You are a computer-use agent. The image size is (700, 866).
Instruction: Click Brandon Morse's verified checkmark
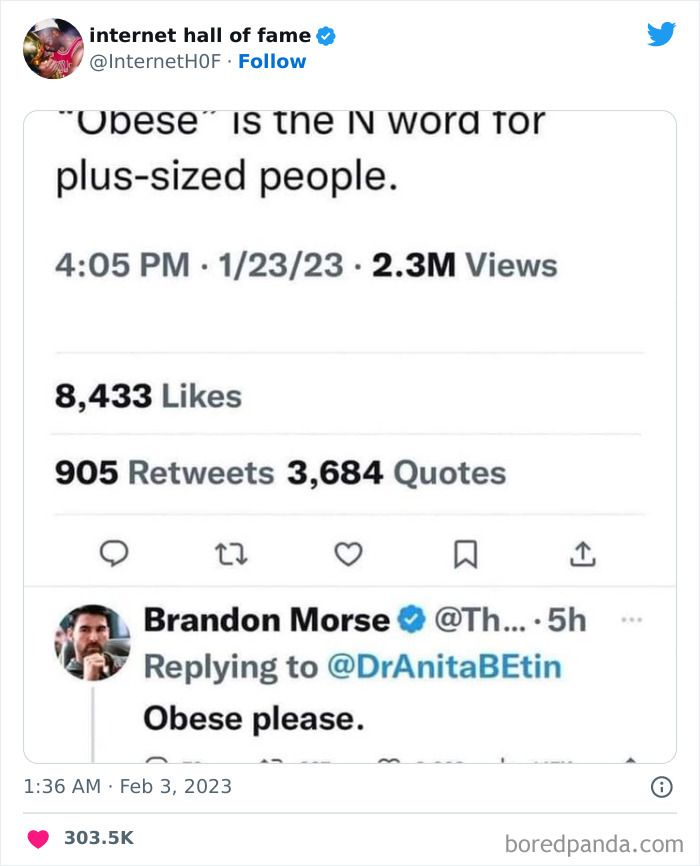(409, 619)
